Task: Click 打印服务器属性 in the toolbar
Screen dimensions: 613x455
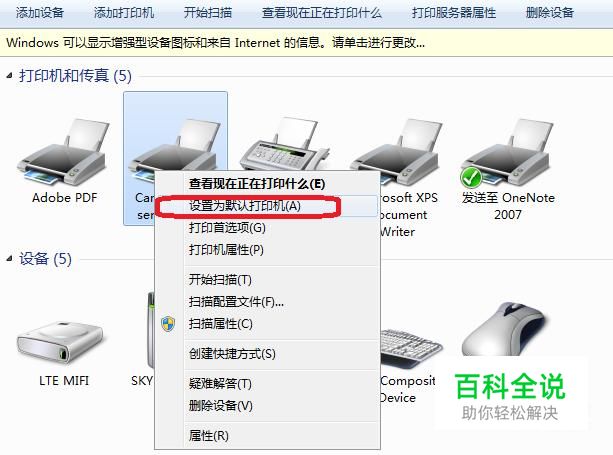Action: point(454,13)
